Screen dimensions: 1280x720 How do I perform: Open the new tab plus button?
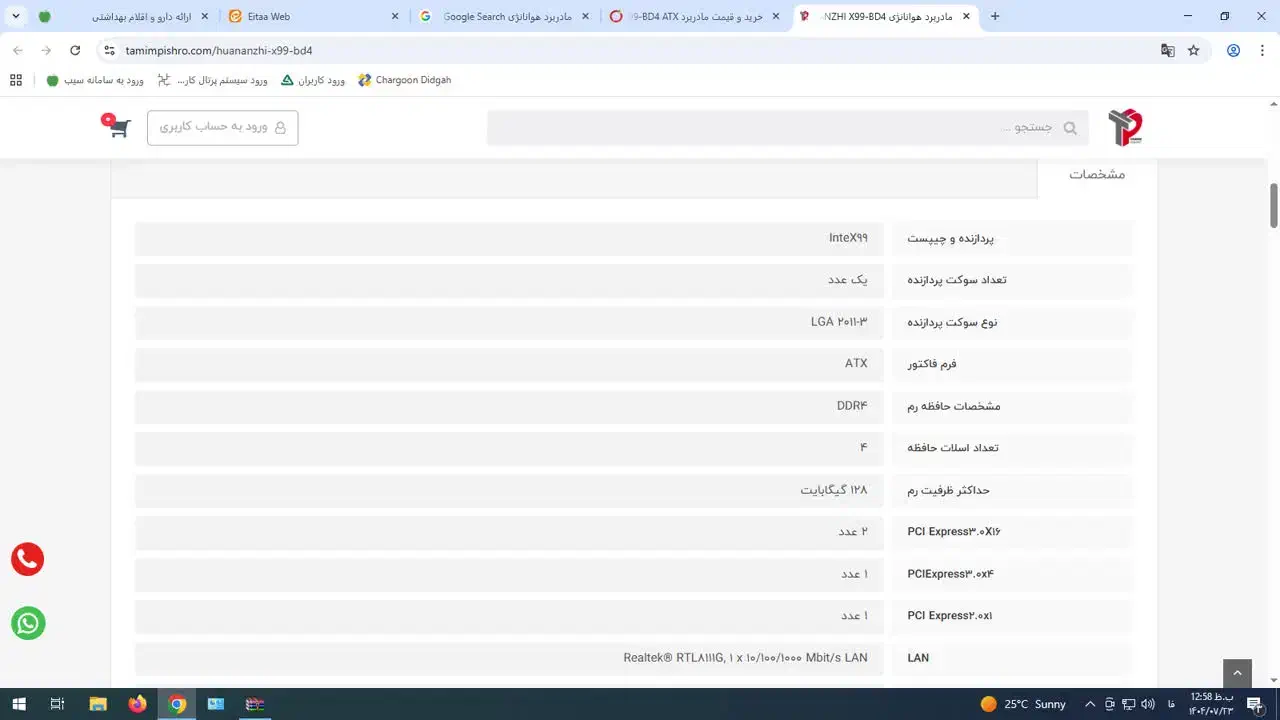(x=994, y=16)
